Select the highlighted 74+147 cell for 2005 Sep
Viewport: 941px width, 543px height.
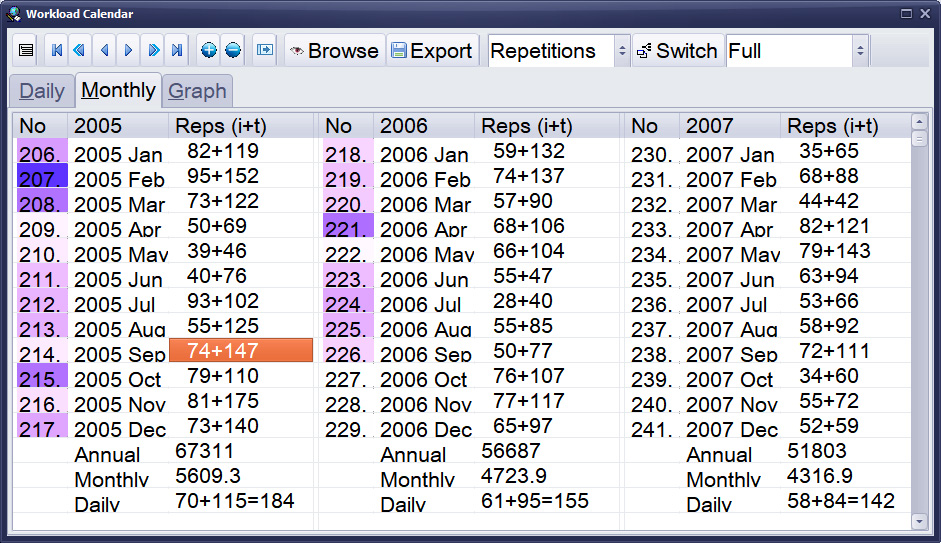[241, 351]
